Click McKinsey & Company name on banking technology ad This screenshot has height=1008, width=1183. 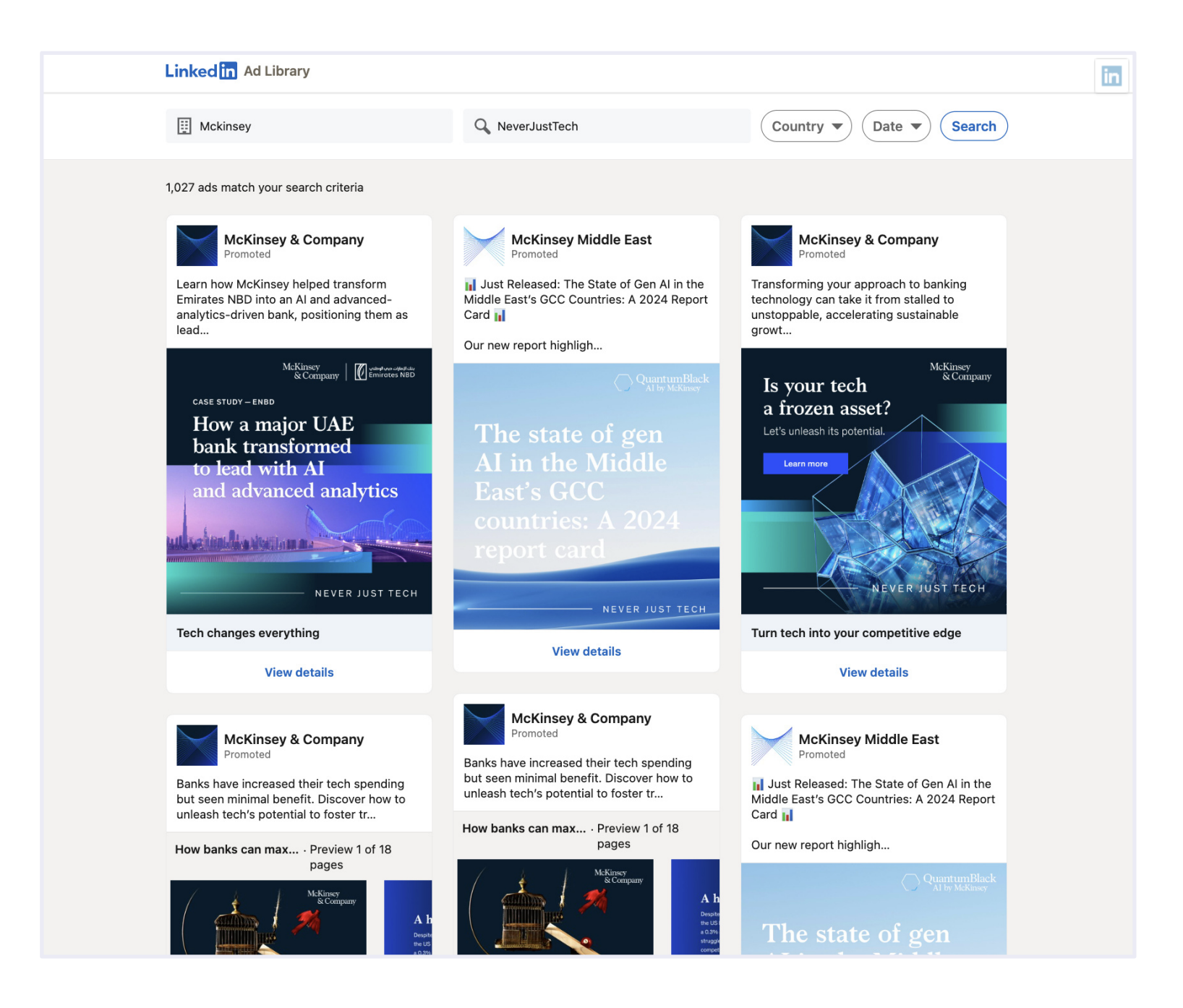click(868, 239)
